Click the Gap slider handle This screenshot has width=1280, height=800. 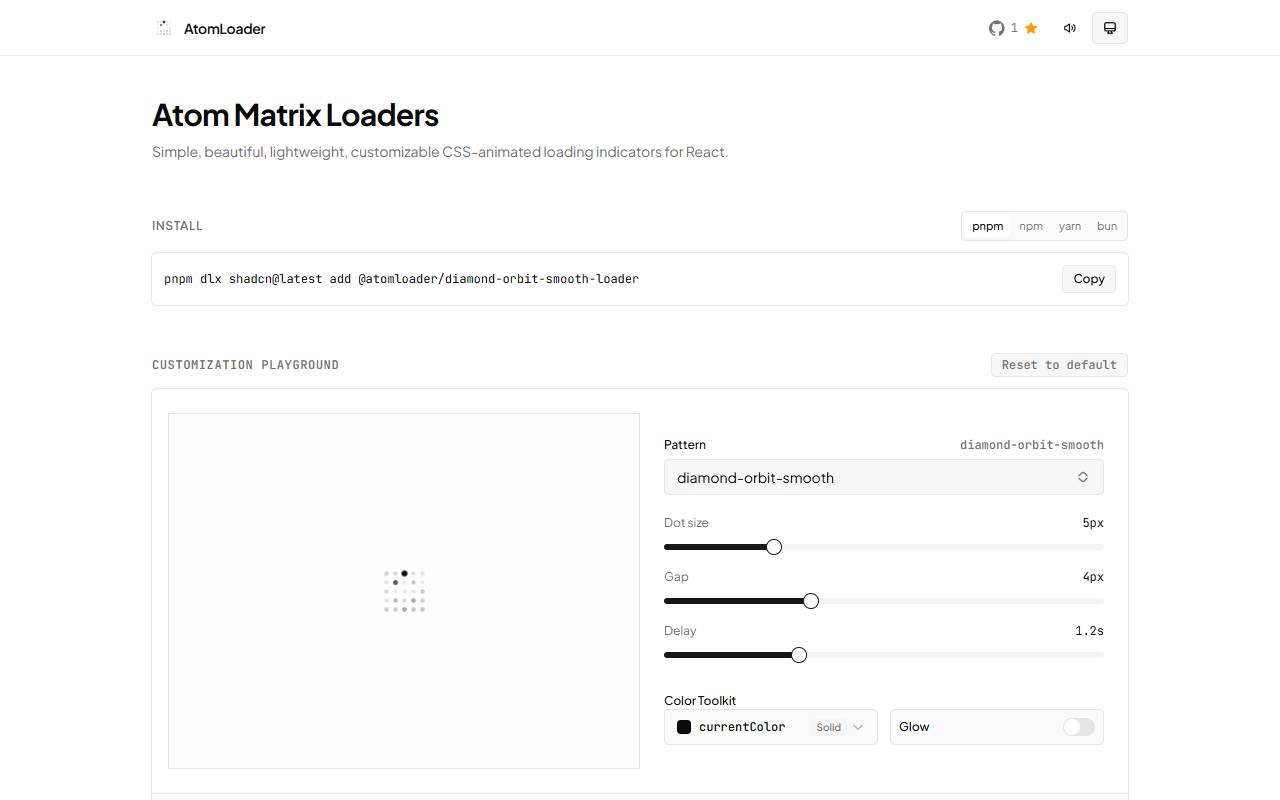pos(811,601)
